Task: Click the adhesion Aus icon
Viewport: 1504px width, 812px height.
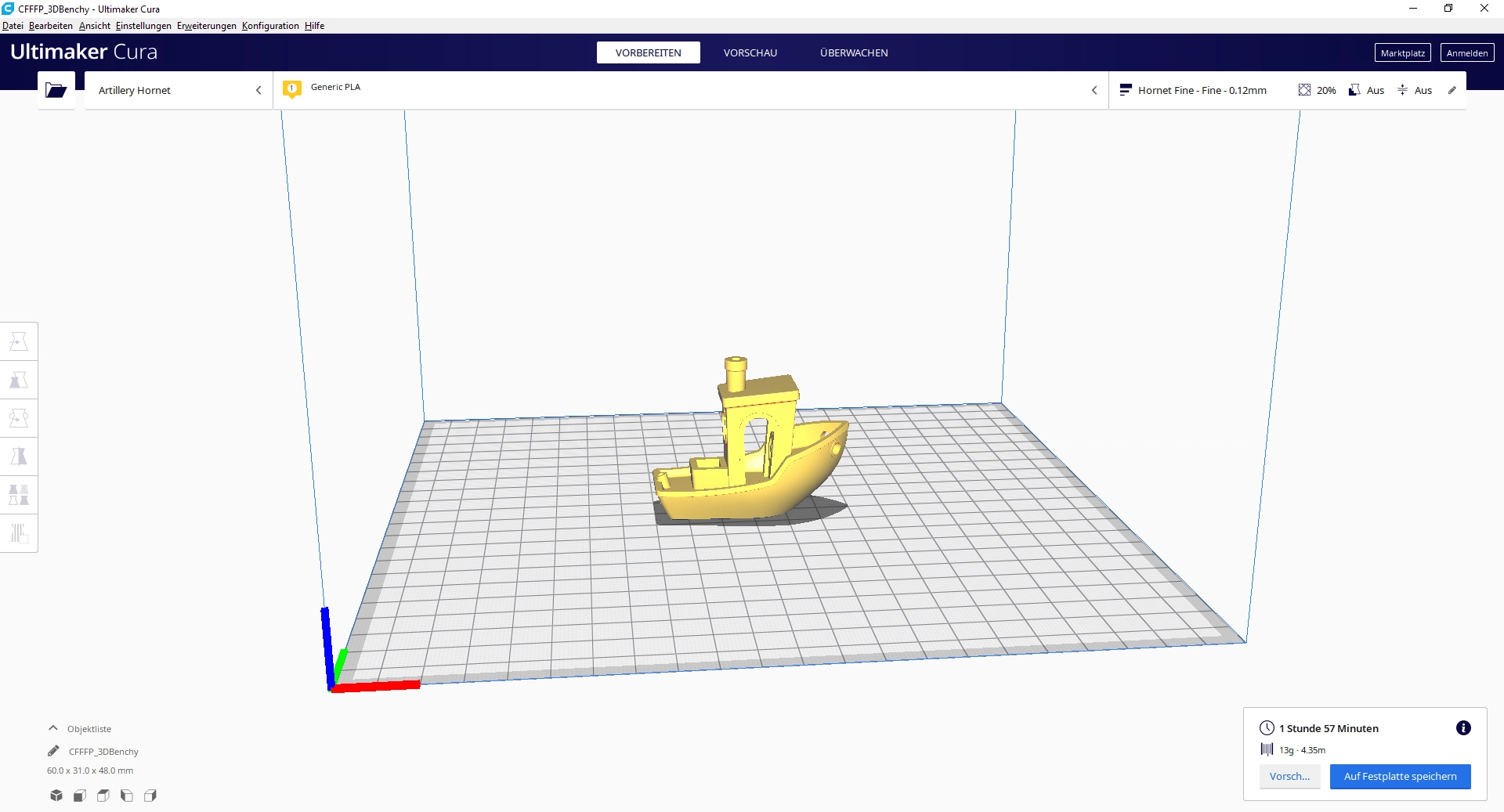Action: coord(1402,90)
